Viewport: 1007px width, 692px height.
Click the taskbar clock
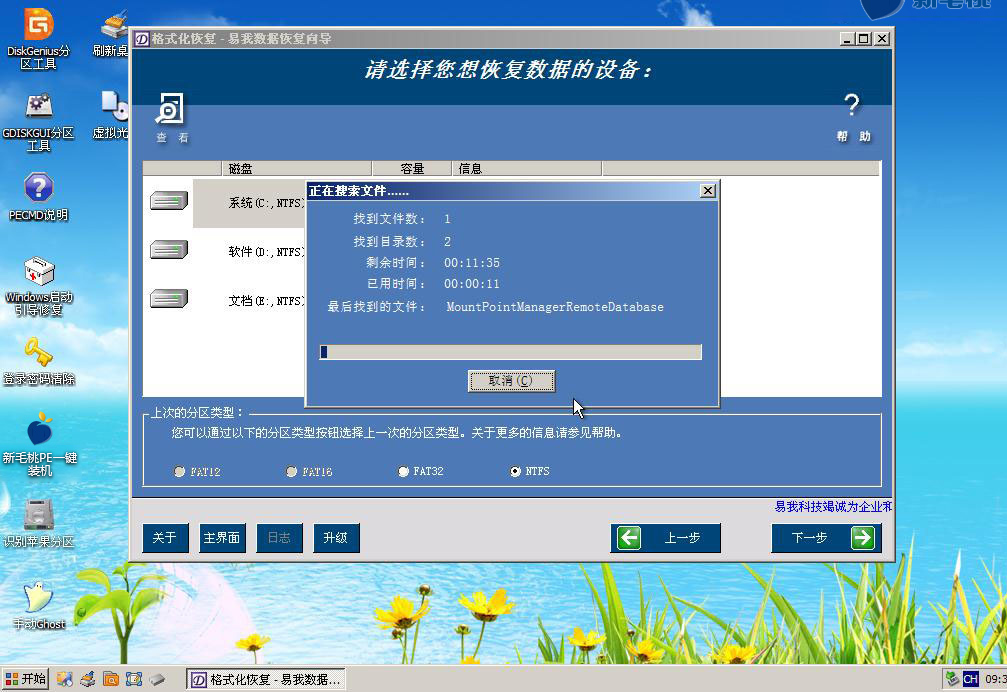click(995, 679)
